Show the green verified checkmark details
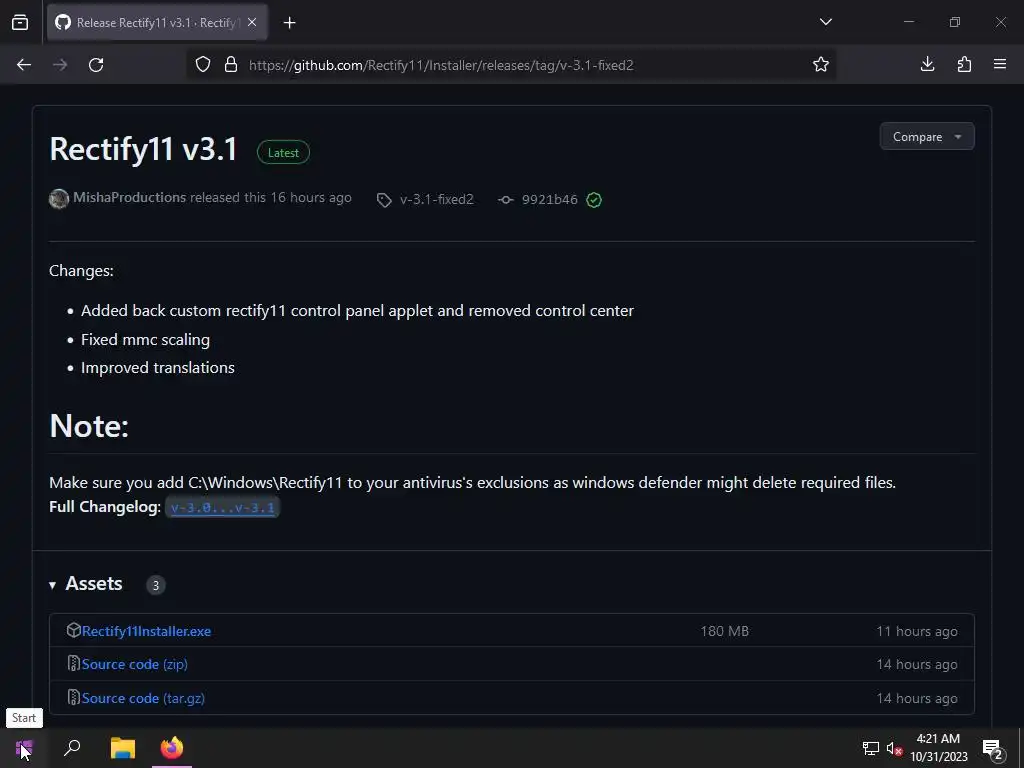This screenshot has width=1024, height=768. tap(594, 200)
